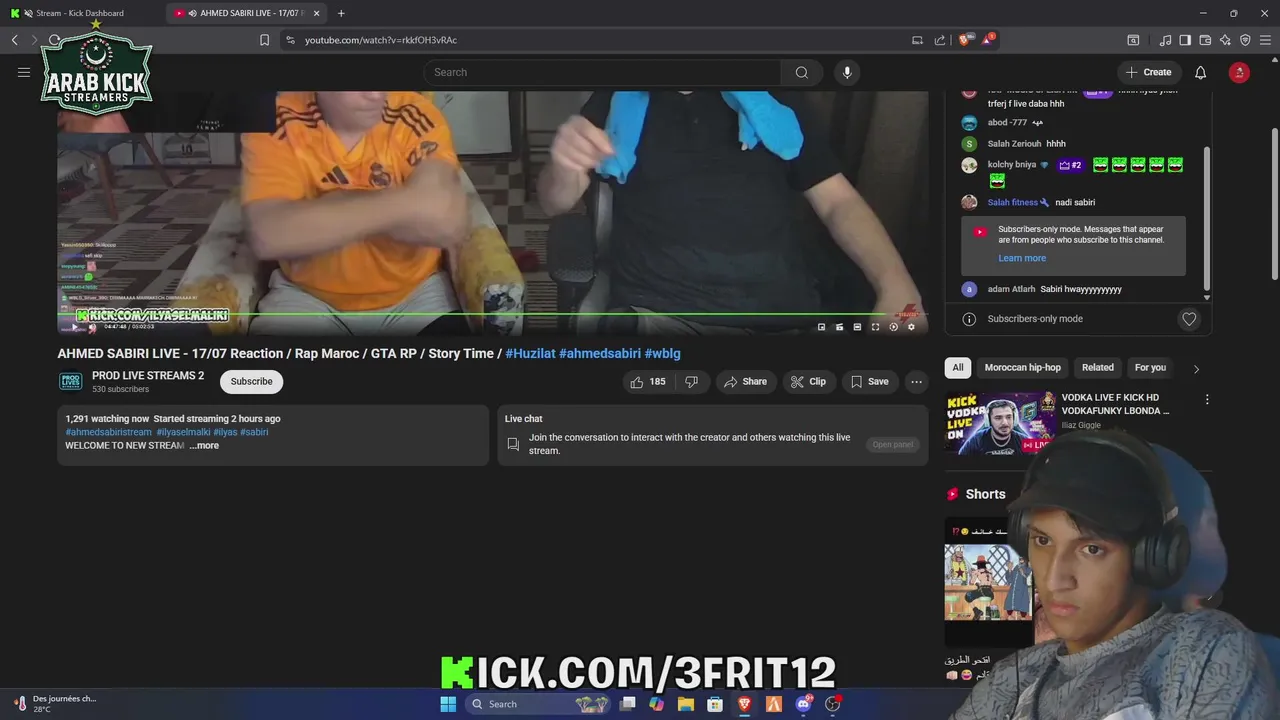
Task: Share the Ahmed Sabiri live video
Action: point(745,382)
